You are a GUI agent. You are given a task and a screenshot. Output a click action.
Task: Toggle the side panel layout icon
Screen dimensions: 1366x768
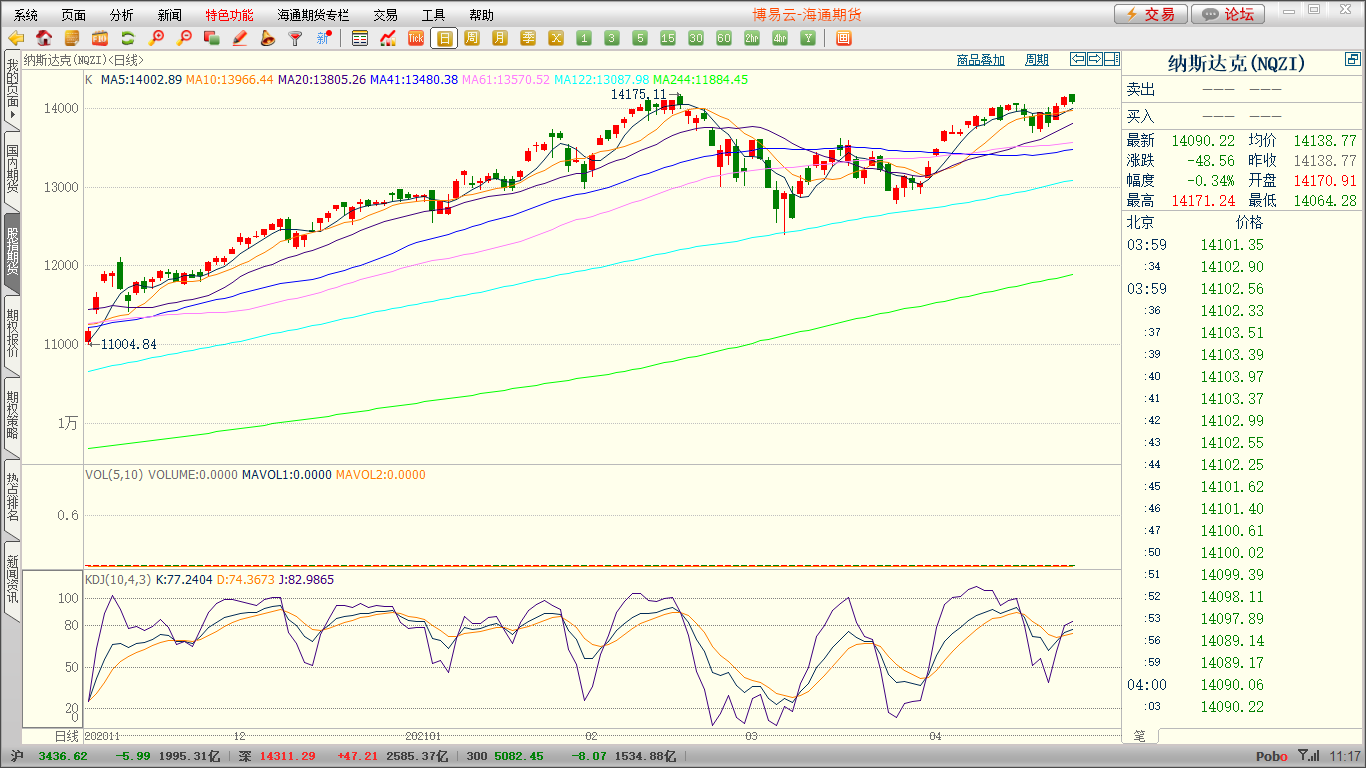[1111, 59]
